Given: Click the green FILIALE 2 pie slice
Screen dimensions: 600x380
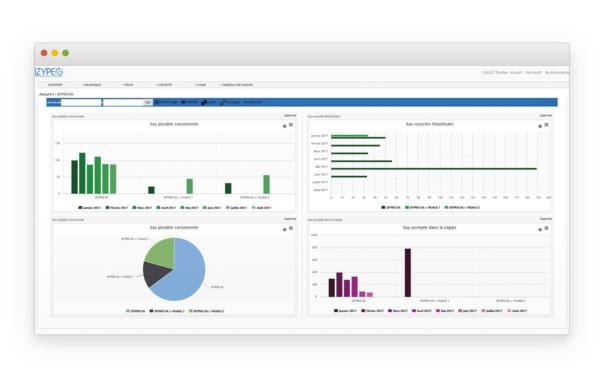Looking at the screenshot, I should [x=164, y=253].
